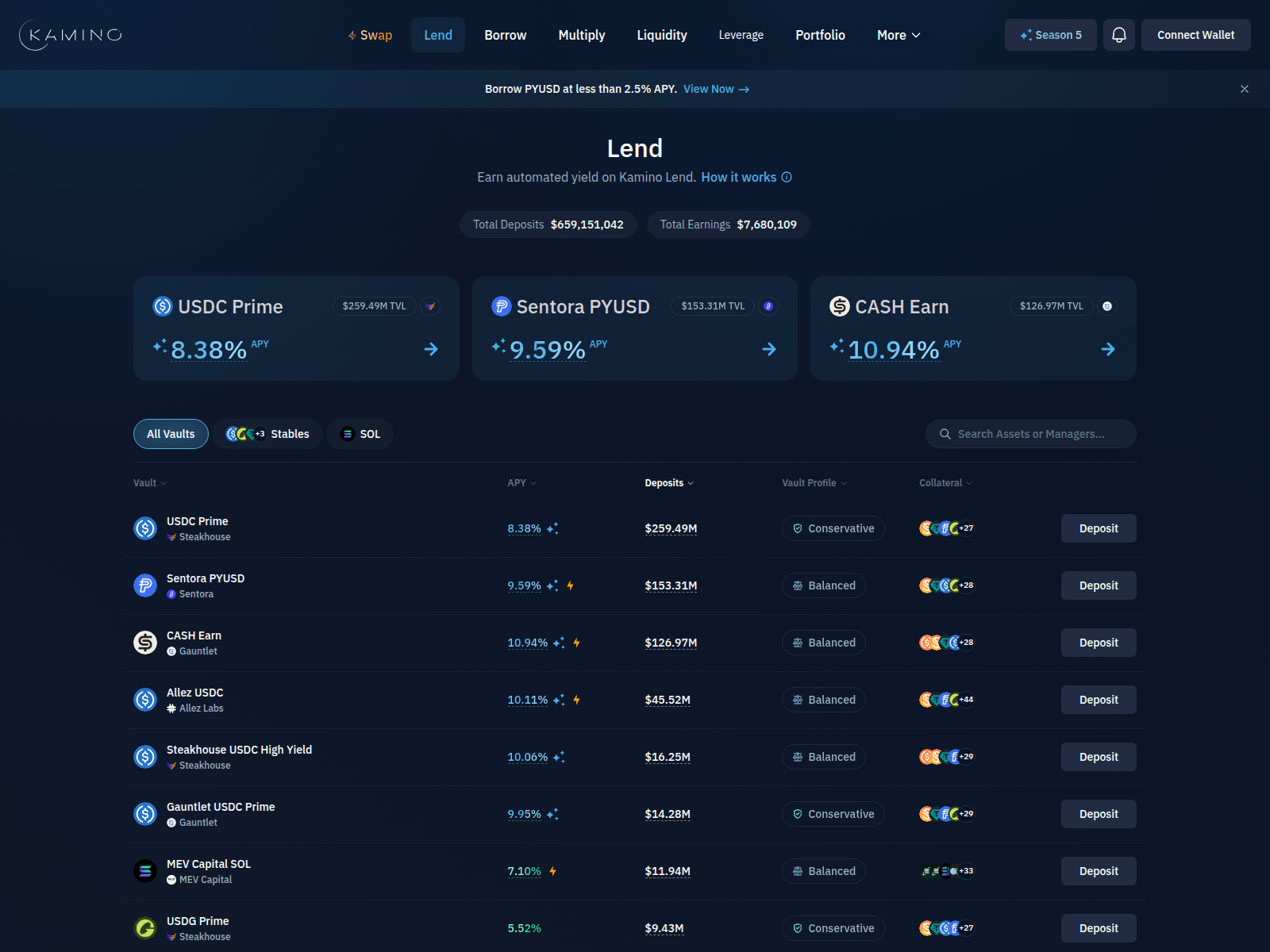Sort by the Deposits column
This screenshot has height=952, width=1270.
669,483
